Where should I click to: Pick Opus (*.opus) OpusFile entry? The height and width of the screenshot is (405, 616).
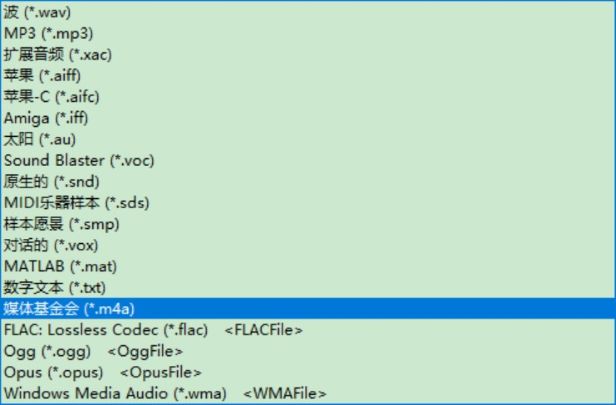pos(308,373)
